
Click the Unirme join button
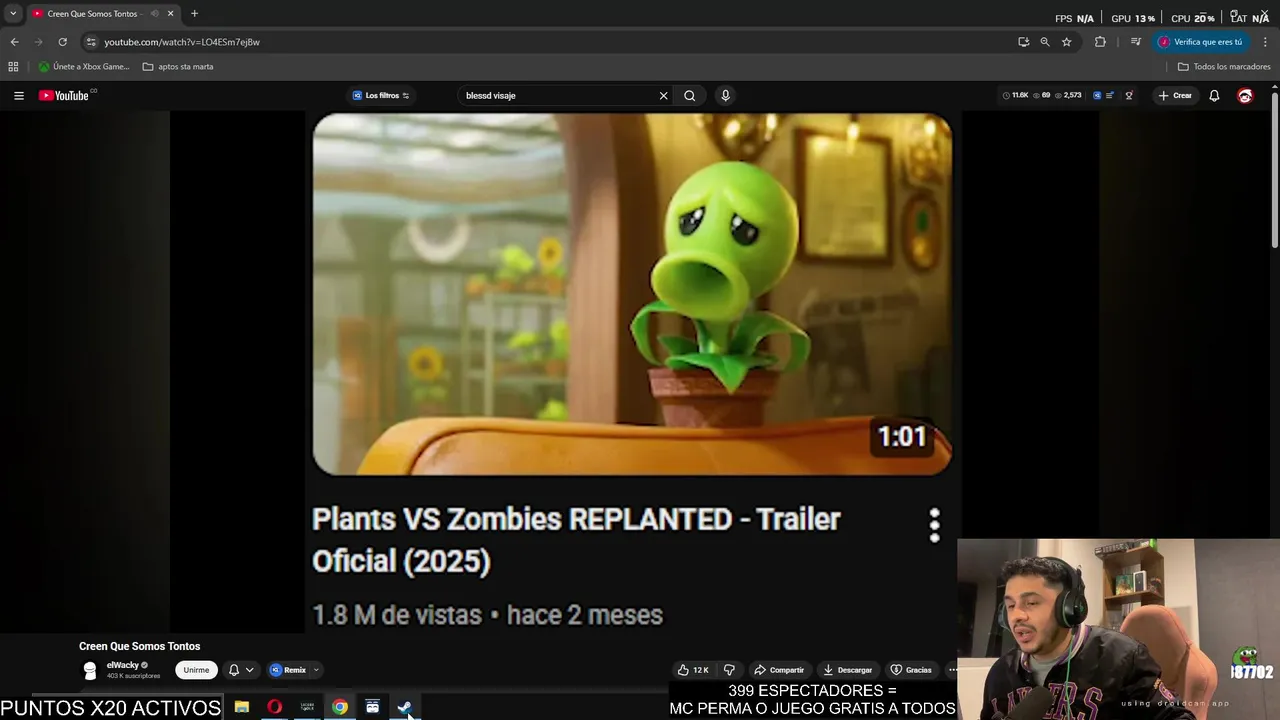click(196, 670)
